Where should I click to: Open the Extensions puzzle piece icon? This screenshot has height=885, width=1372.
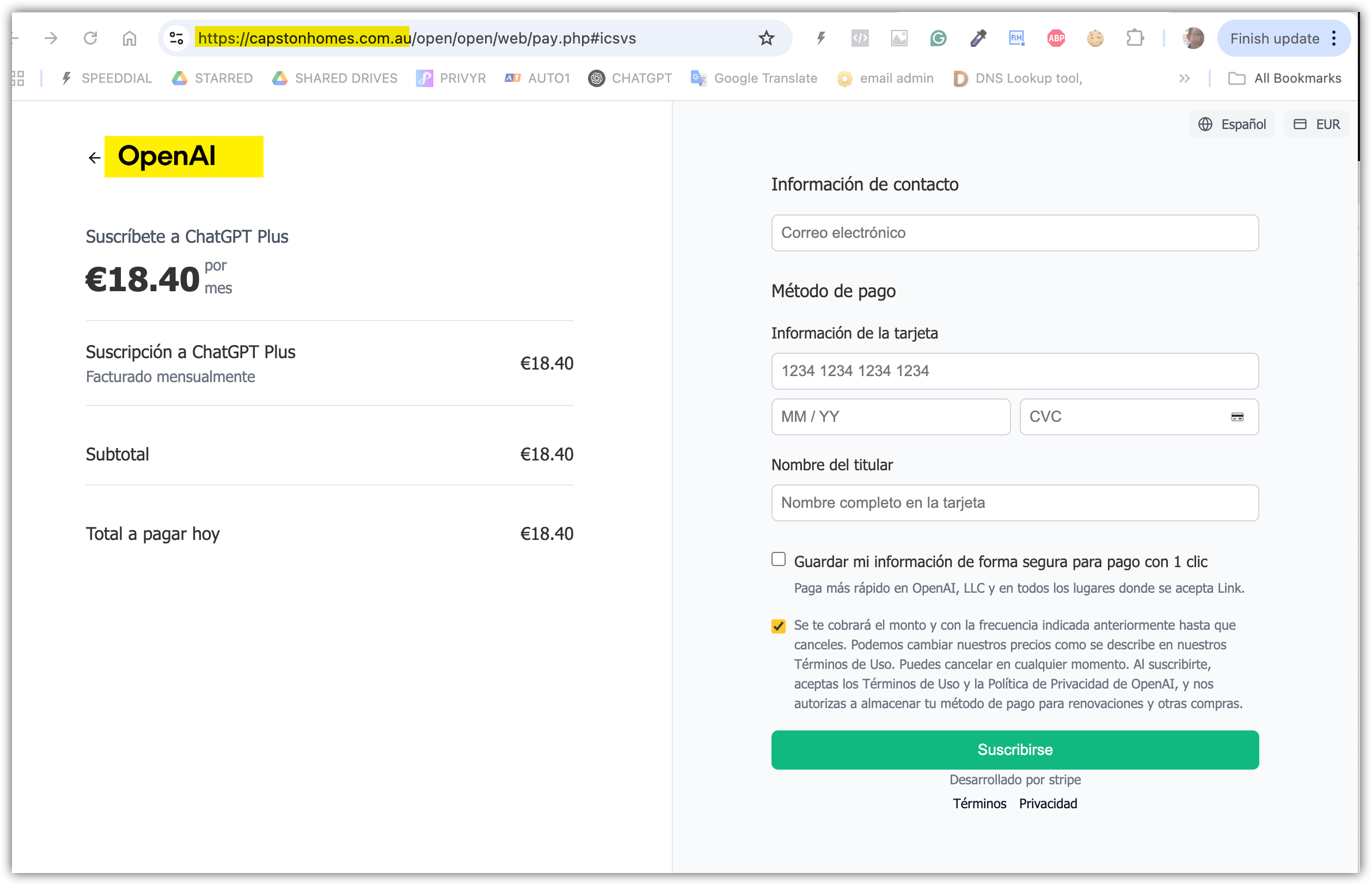(1135, 39)
